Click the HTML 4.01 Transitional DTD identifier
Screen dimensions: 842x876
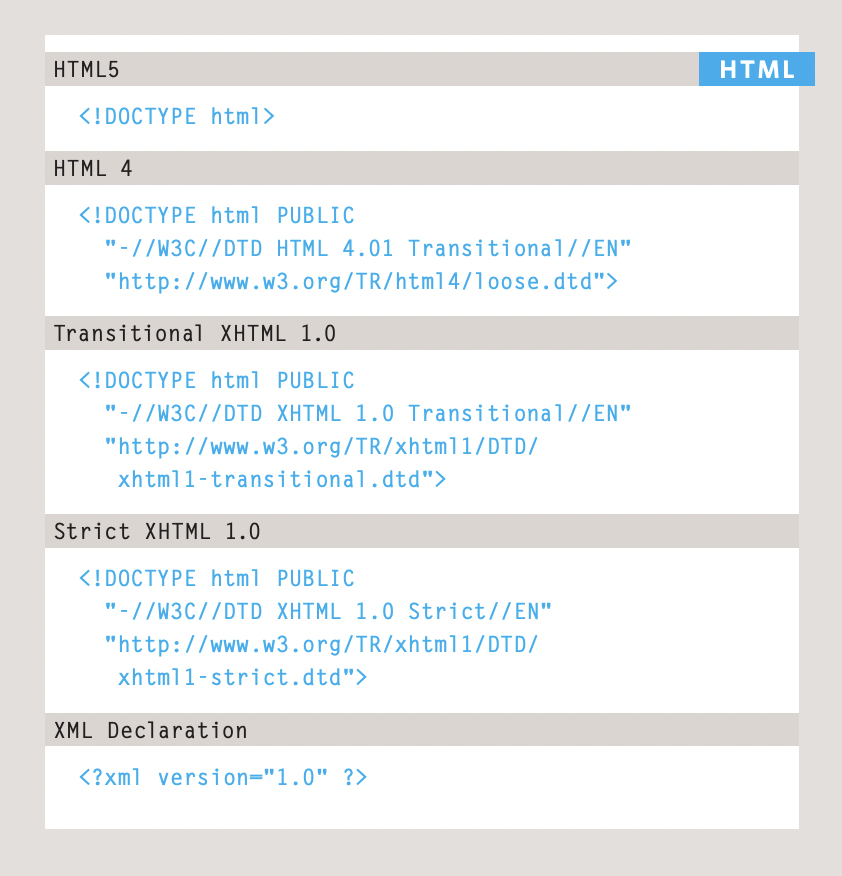[368, 249]
